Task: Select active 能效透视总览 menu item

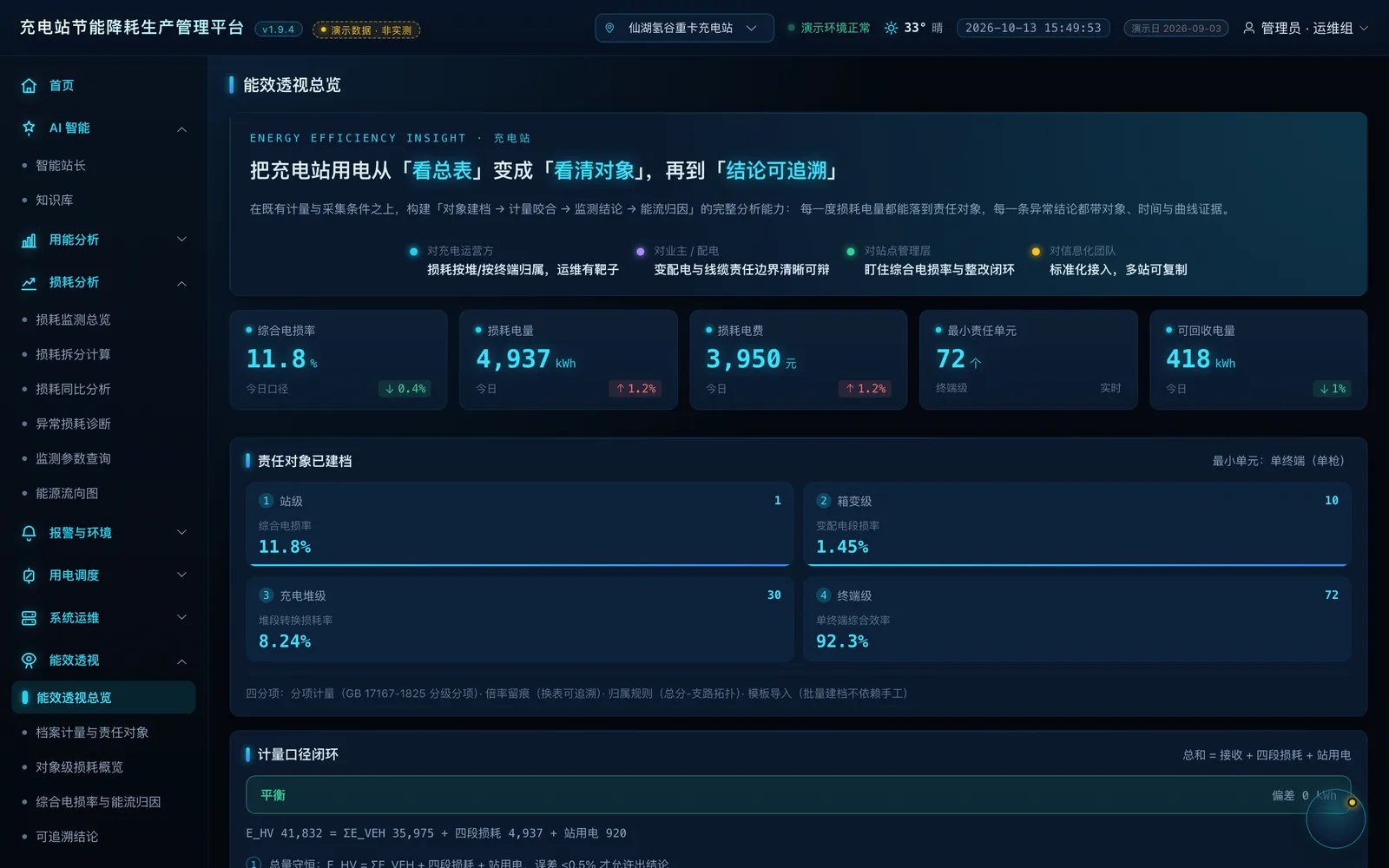Action: click(103, 698)
